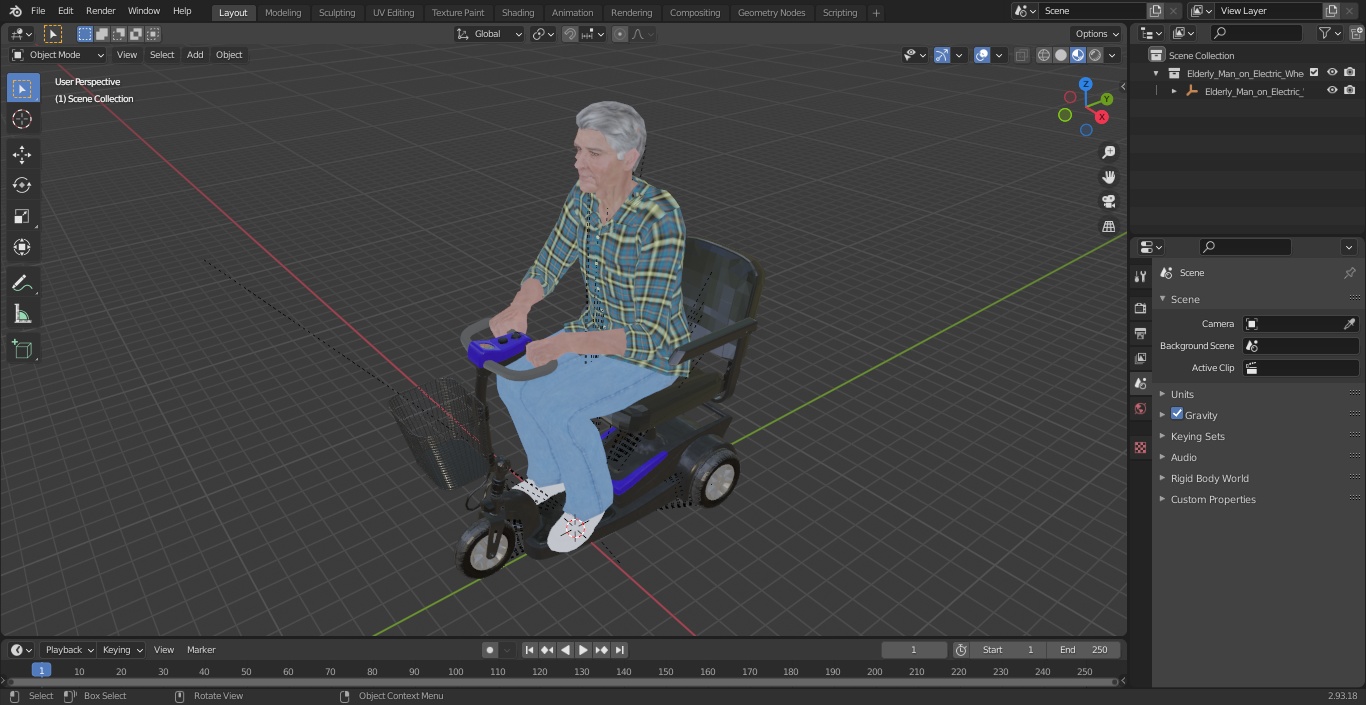Open the Playback dropdown in timeline
Screen dimensions: 1366x705
(x=68, y=650)
